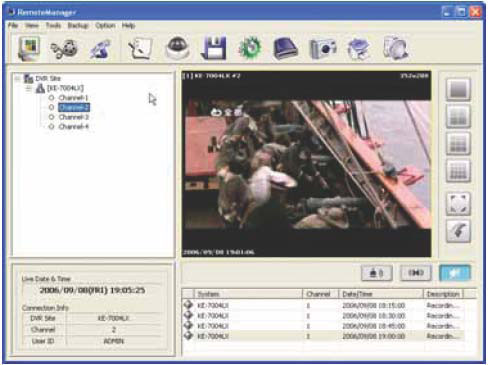Click the dome camera toolbar icon
Image resolution: width=488 pixels, height=365 pixels.
coord(178,48)
